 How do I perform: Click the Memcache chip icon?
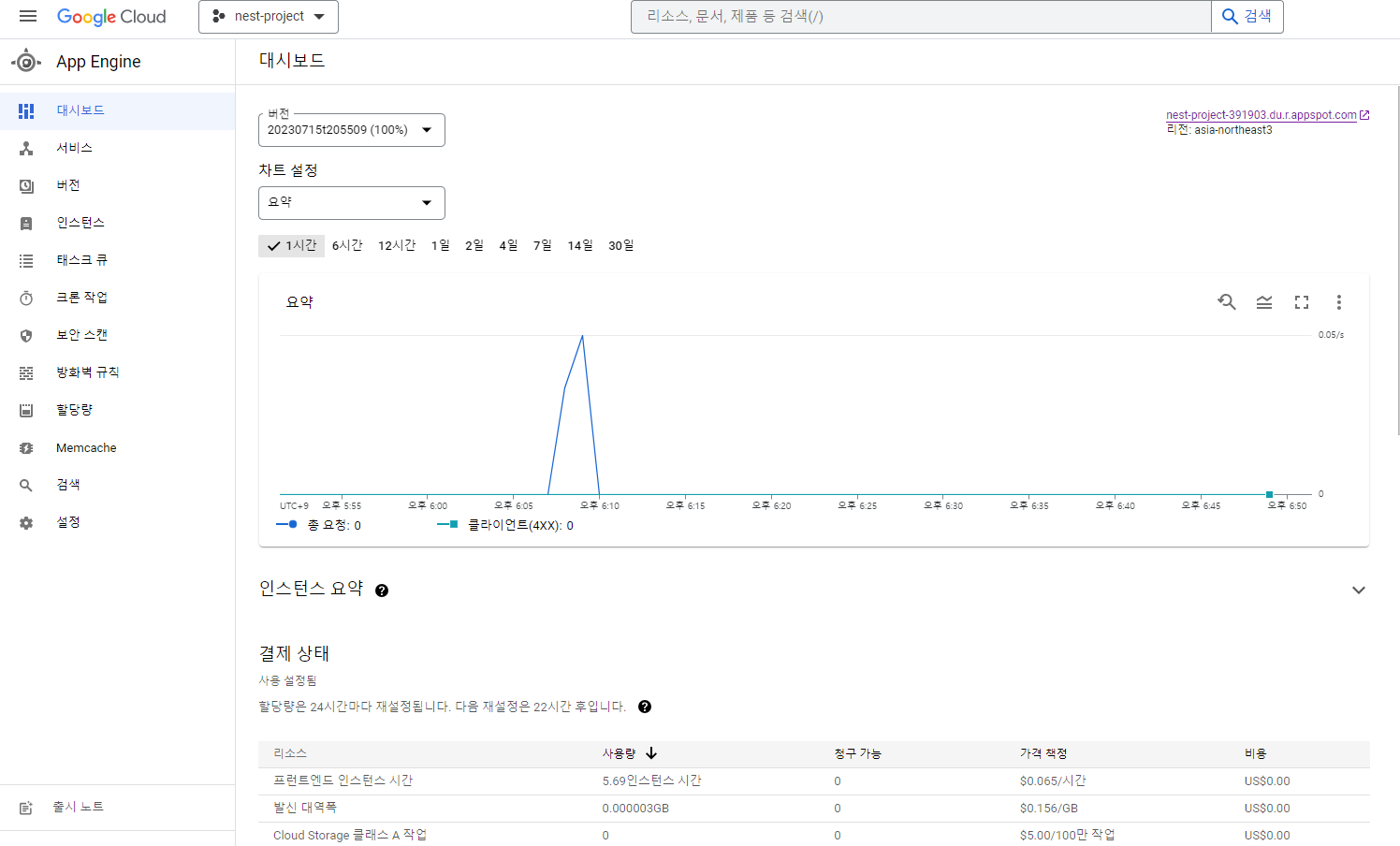[26, 448]
